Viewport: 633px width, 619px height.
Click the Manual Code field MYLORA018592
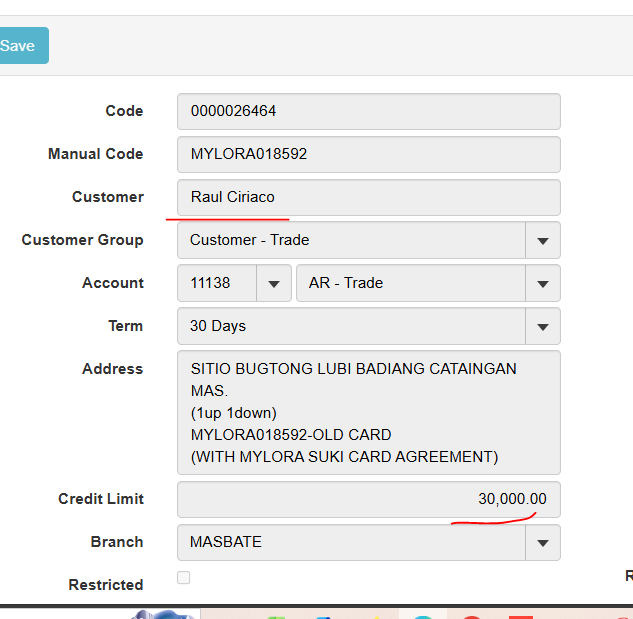[368, 154]
